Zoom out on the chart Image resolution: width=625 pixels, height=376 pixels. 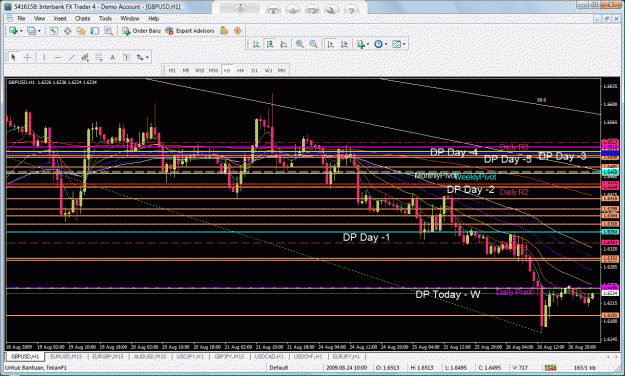click(313, 44)
